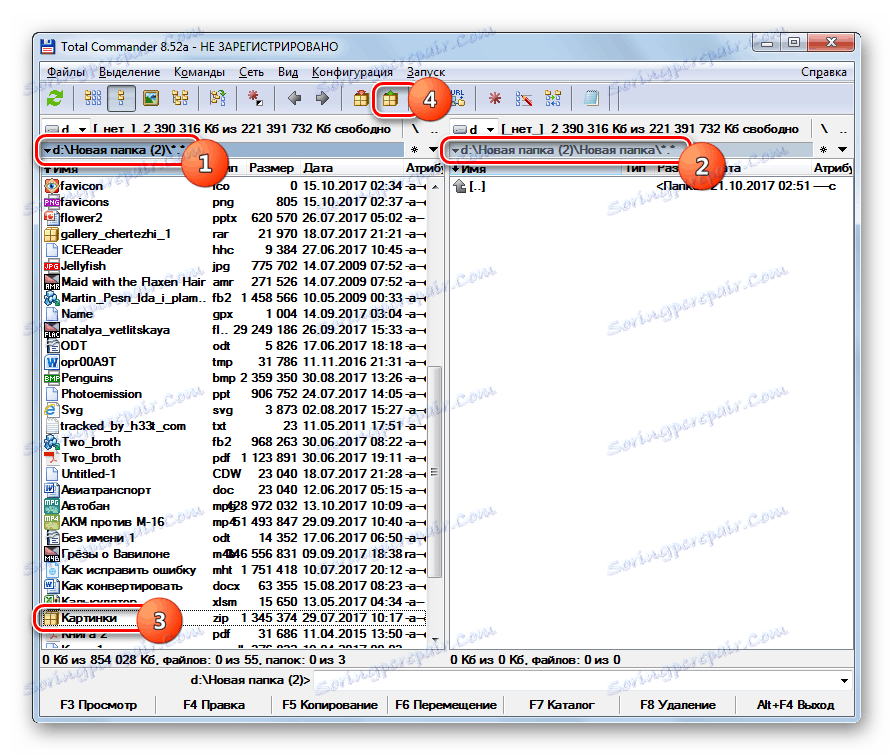This screenshot has width=894, height=756.
Task: Show the directory tree view
Action: tap(180, 99)
